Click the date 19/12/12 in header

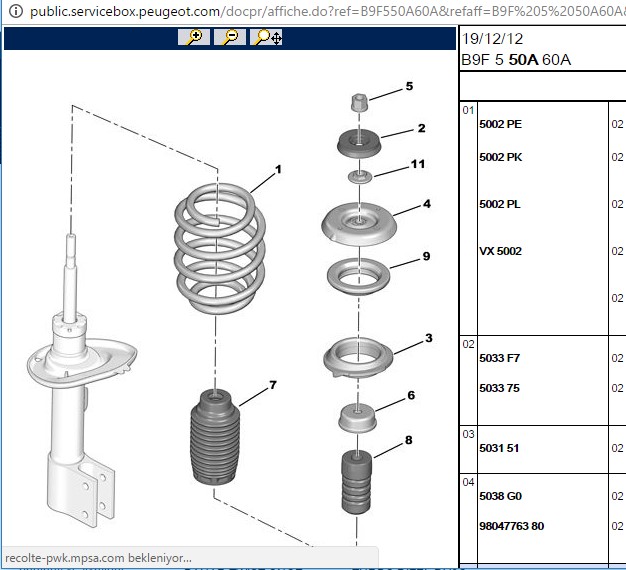(492, 39)
